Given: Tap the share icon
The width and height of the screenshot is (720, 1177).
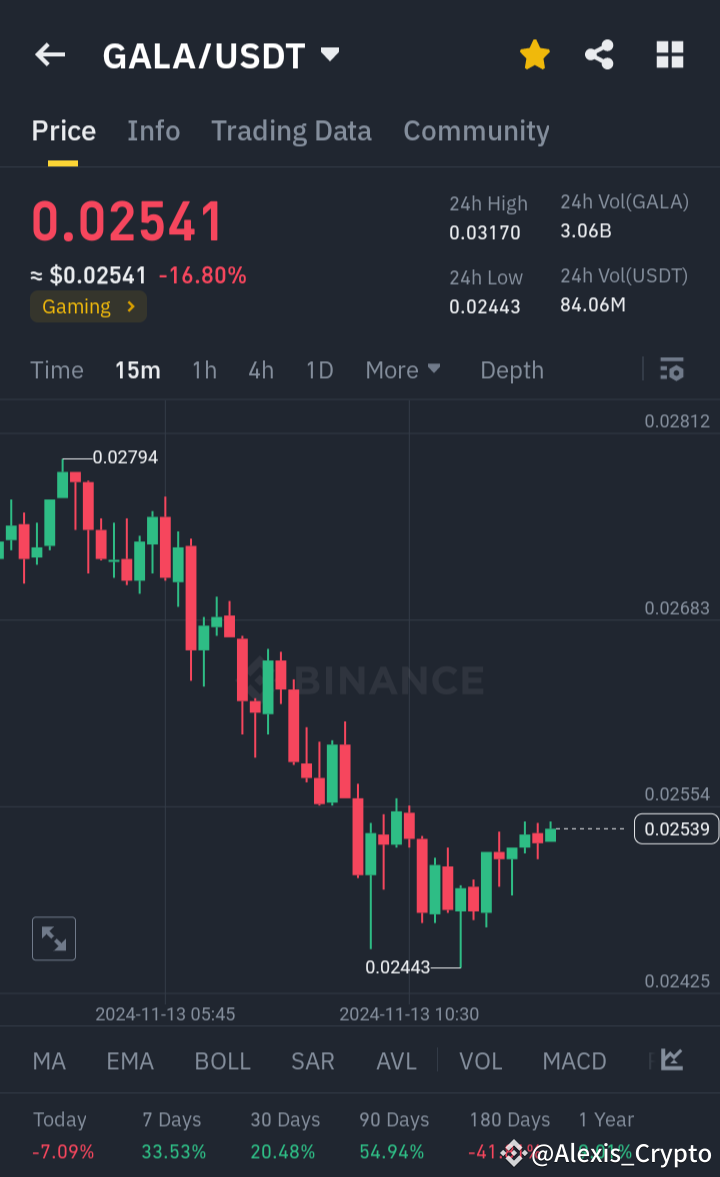Looking at the screenshot, I should point(599,55).
